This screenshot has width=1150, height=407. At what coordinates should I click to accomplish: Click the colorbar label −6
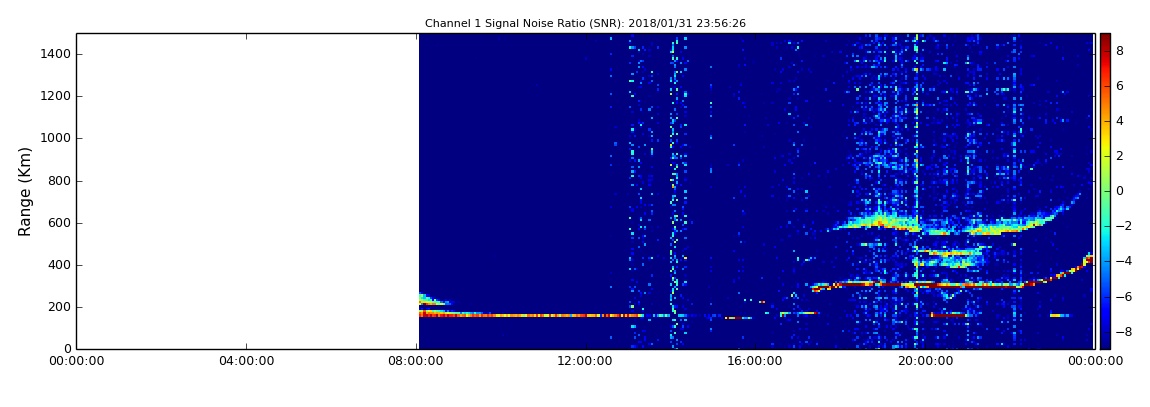pyautogui.click(x=1123, y=296)
